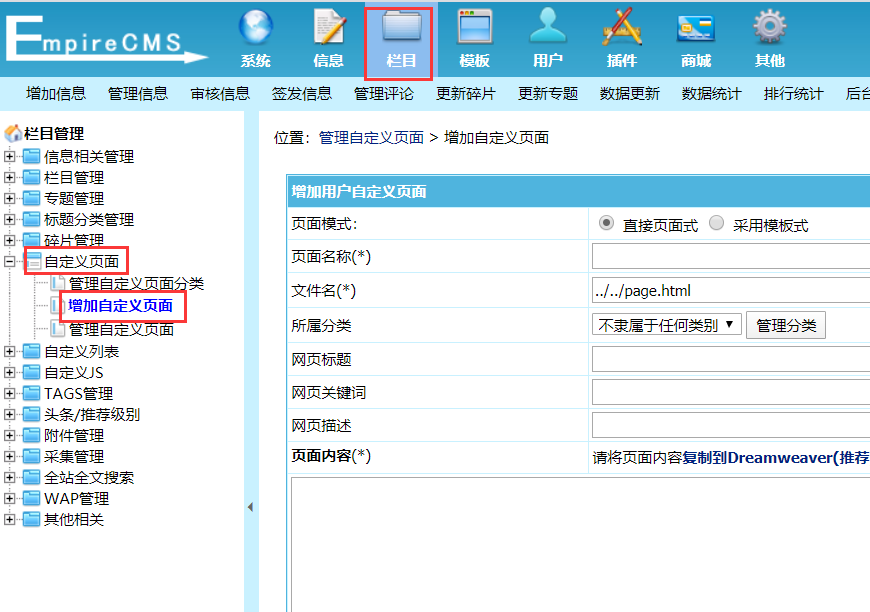The width and height of the screenshot is (870, 612).
Task: Expand the 头条/推荐级别 tree node
Action: click(9, 414)
